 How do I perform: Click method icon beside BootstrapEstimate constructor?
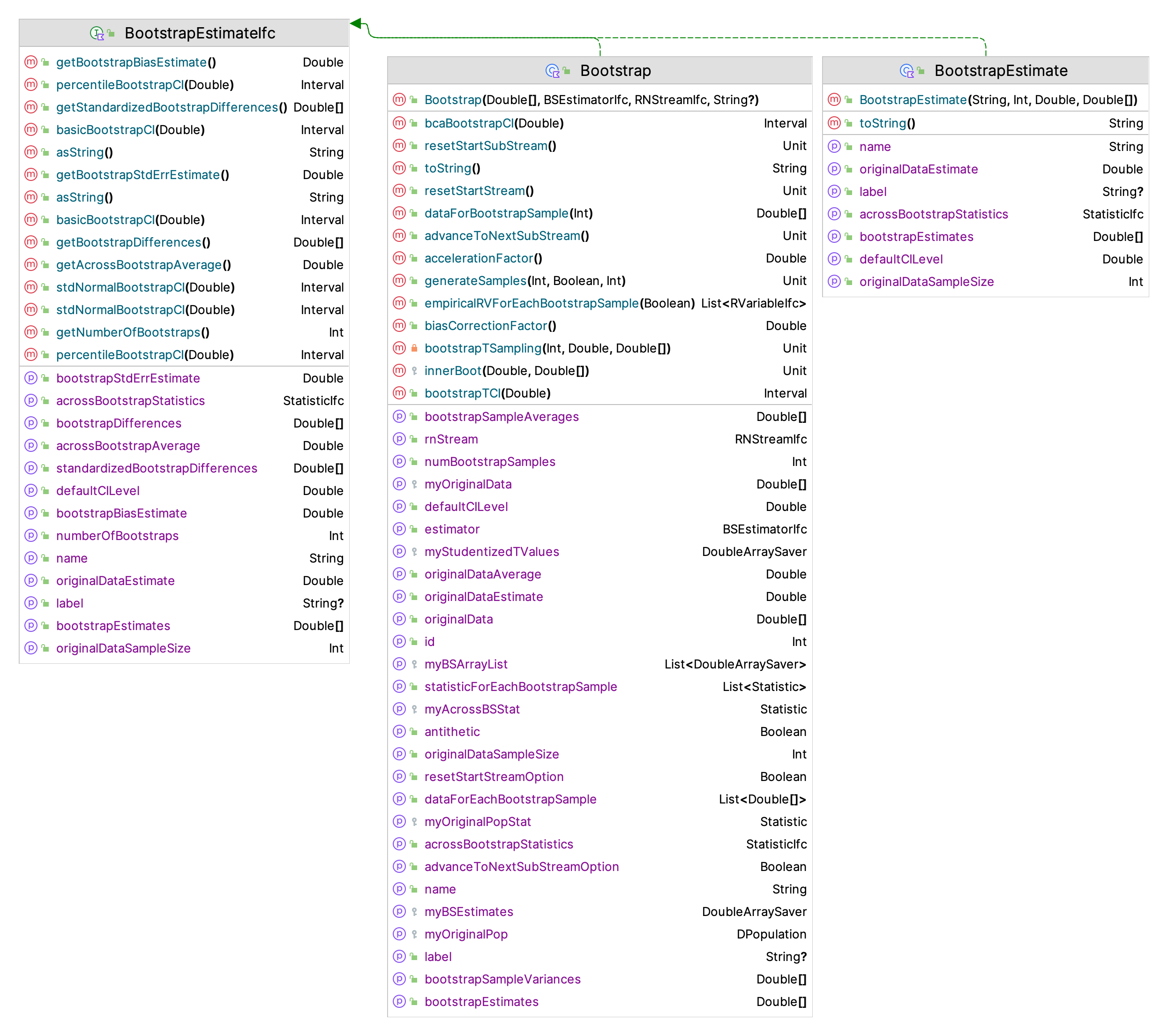[x=834, y=99]
